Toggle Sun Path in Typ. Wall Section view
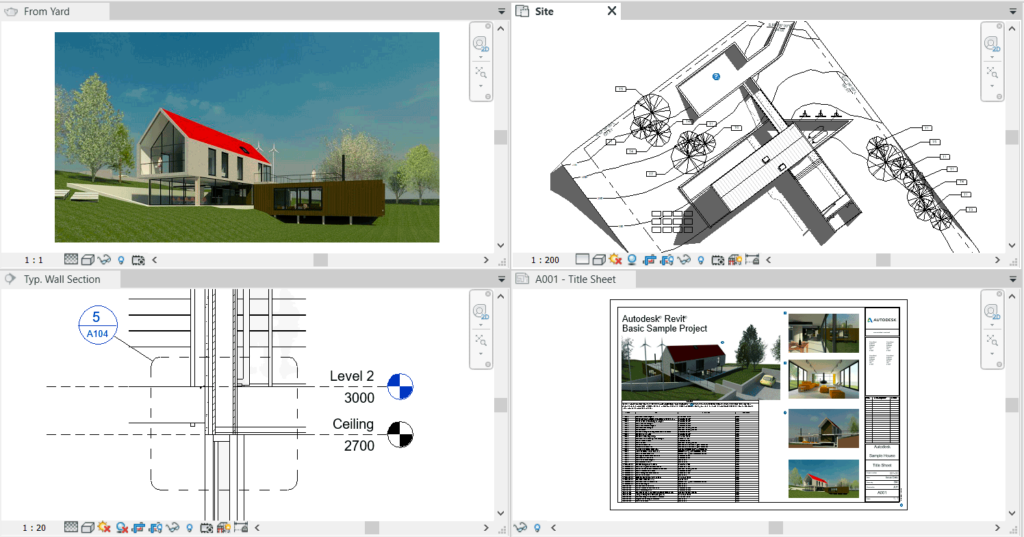The height and width of the screenshot is (537, 1024). point(104,527)
